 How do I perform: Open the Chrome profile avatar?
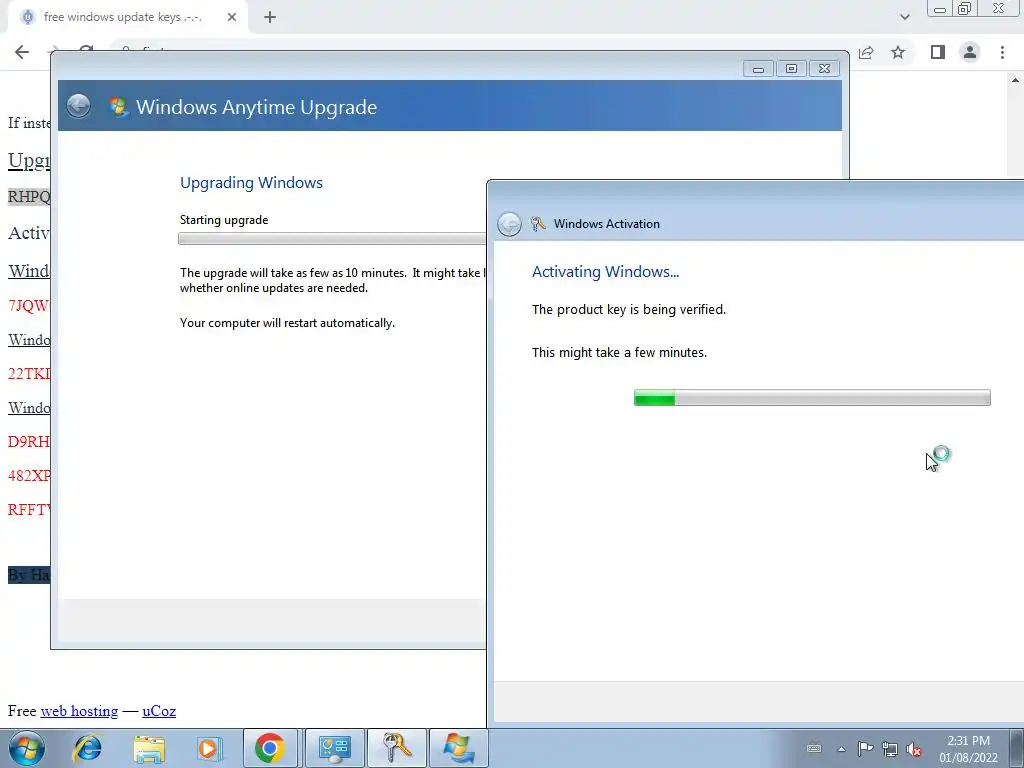(970, 52)
